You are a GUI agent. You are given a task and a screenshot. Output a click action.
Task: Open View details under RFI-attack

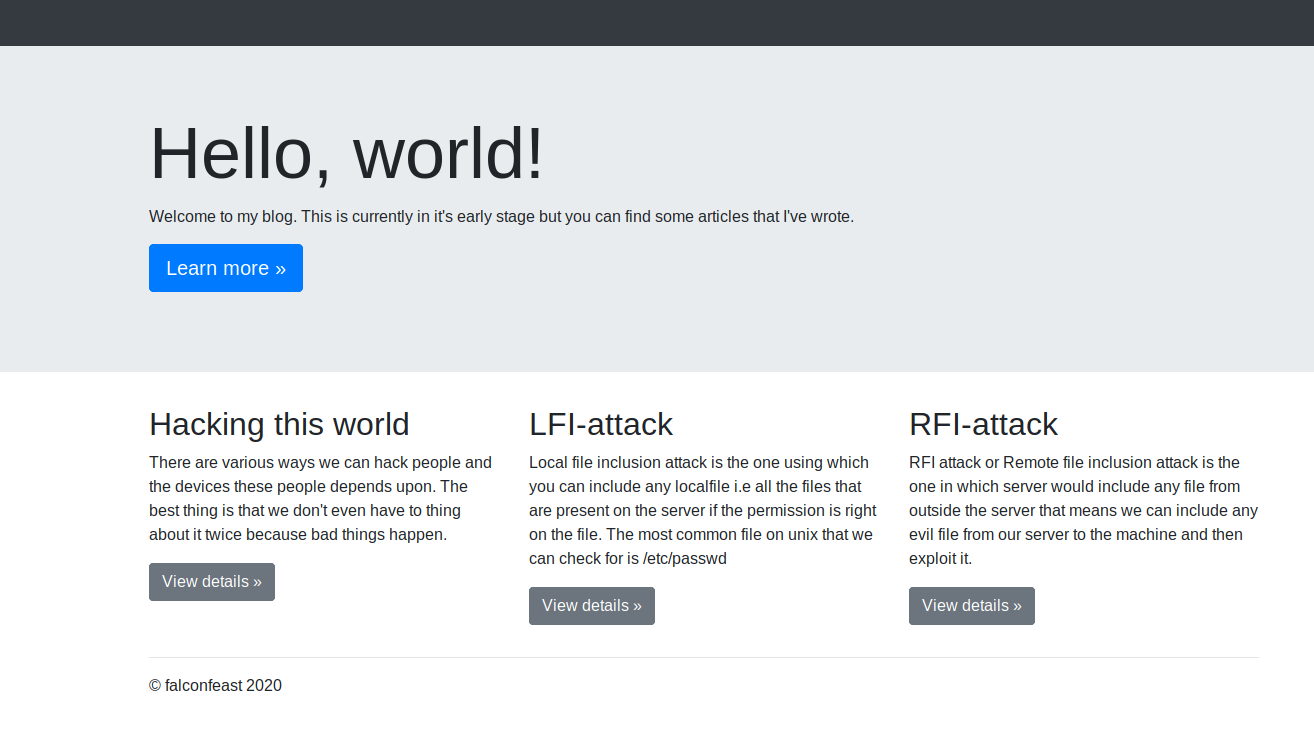(972, 606)
